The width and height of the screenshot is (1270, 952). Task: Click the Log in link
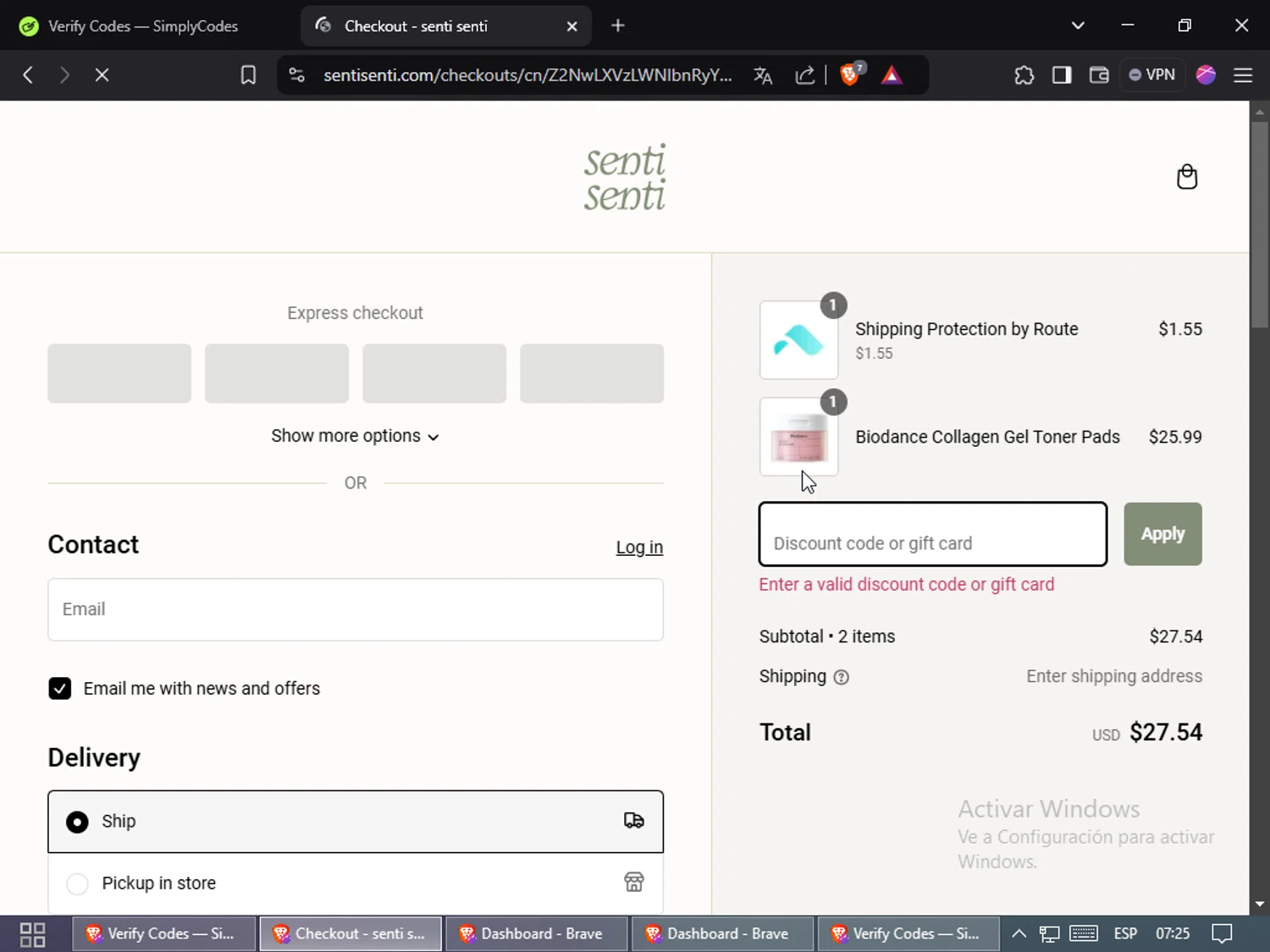tap(639, 548)
